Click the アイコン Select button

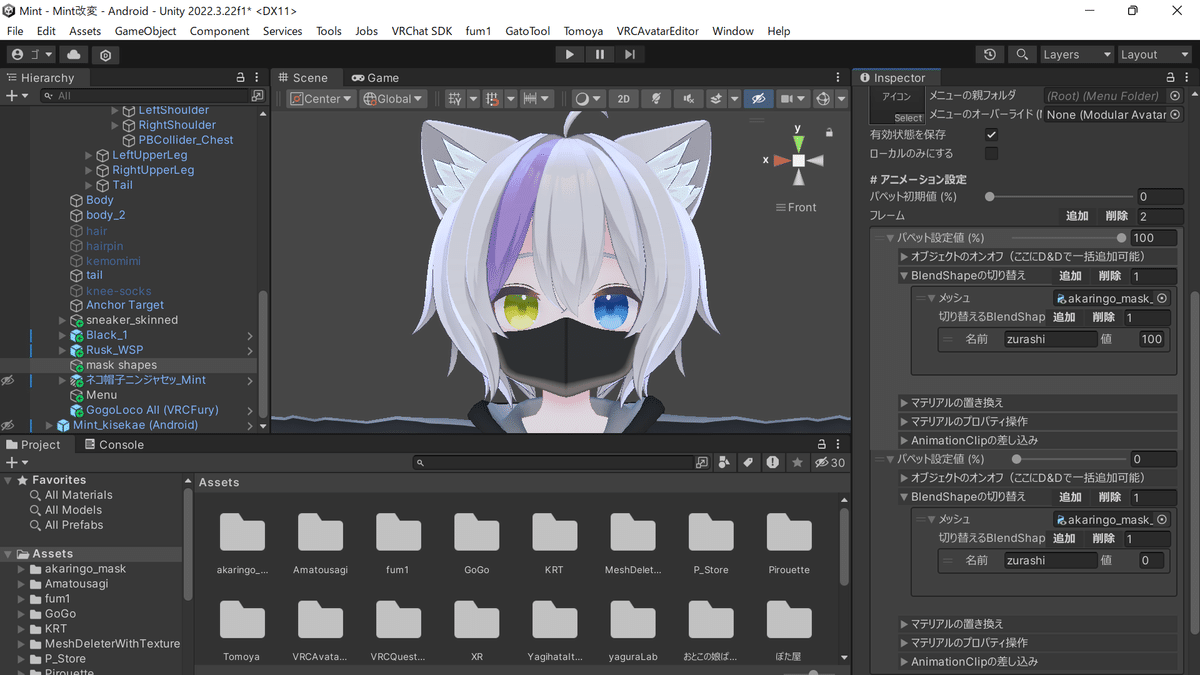click(908, 118)
